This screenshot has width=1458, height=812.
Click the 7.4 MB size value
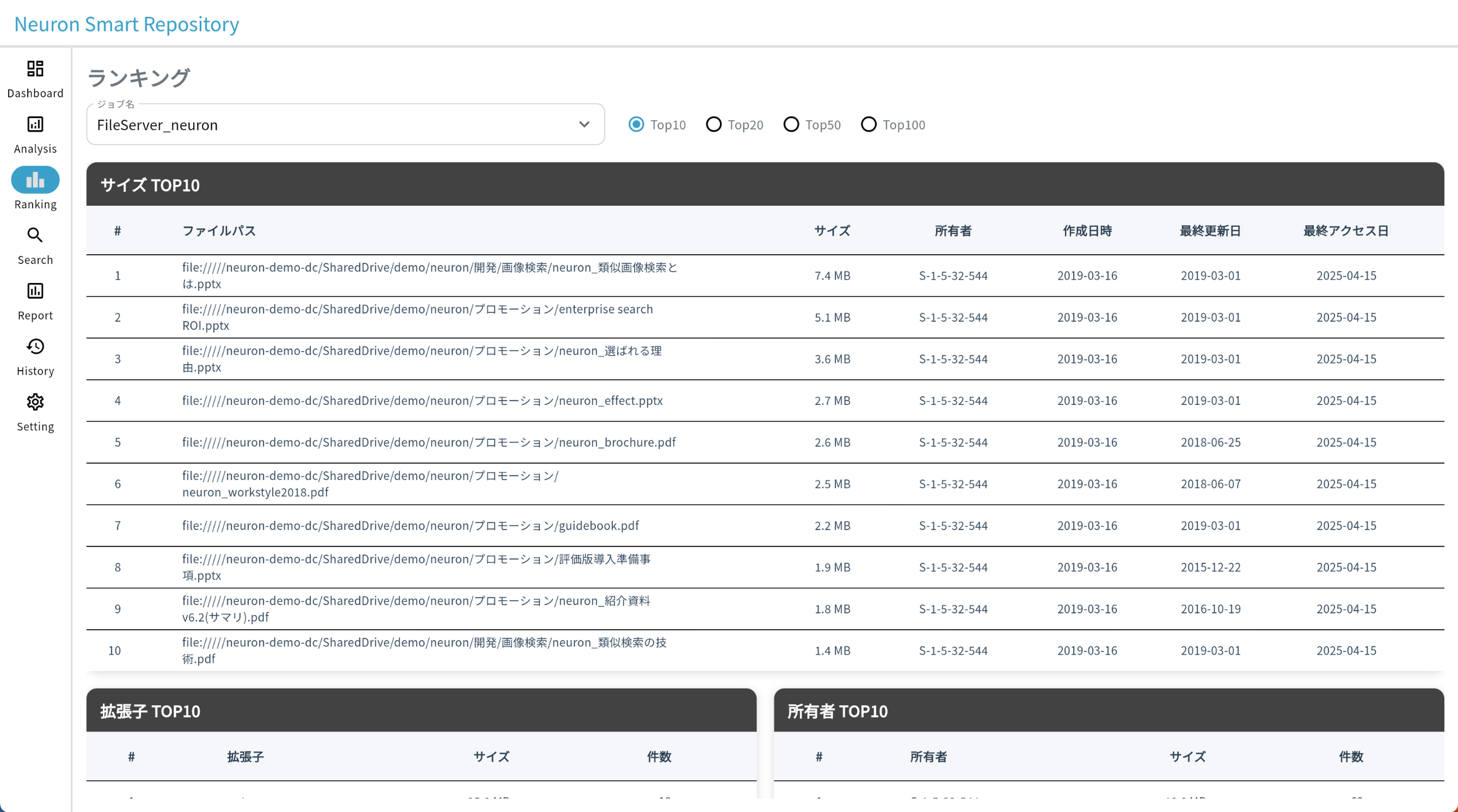point(832,275)
